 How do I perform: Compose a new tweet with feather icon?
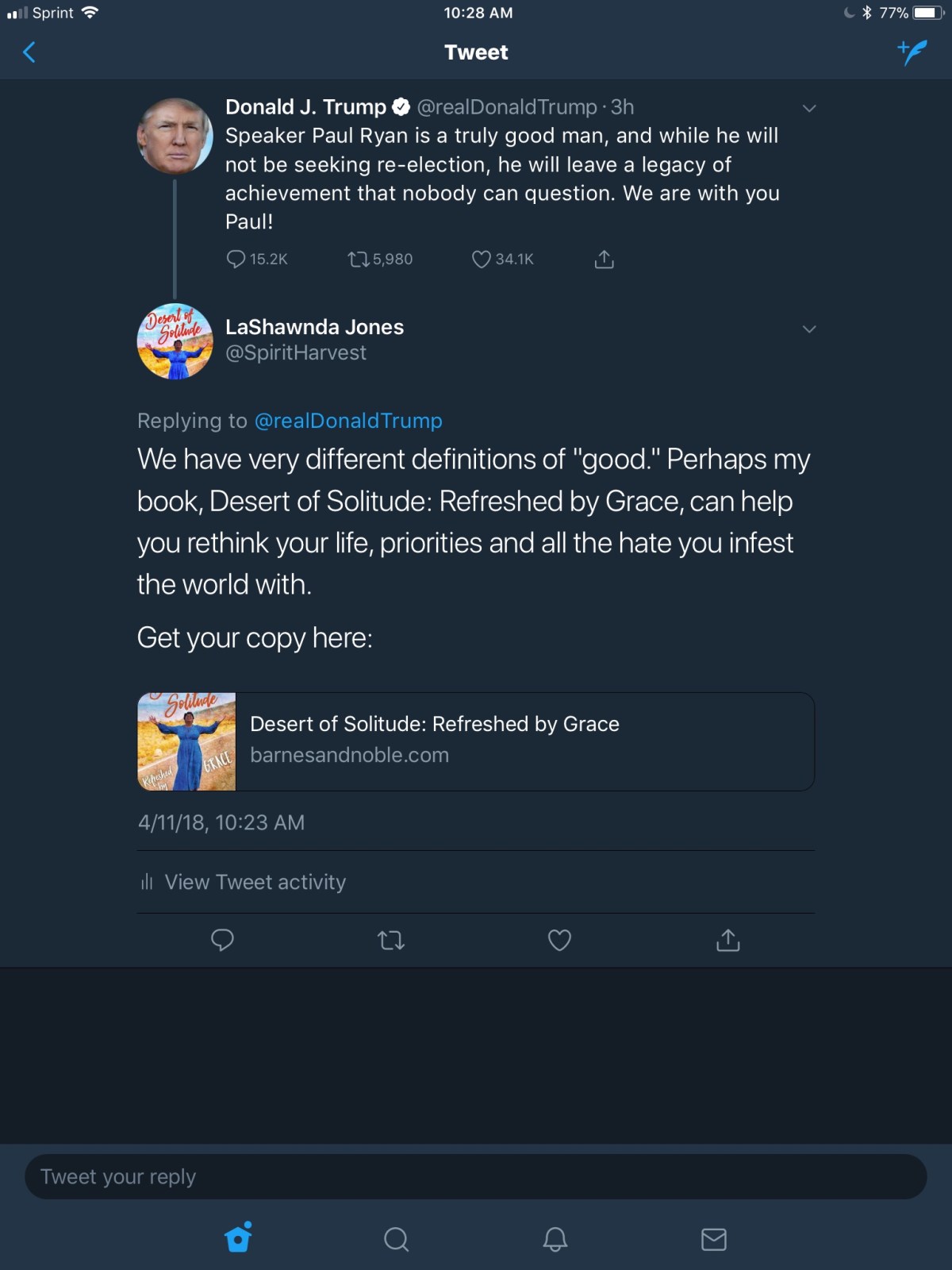(x=912, y=52)
